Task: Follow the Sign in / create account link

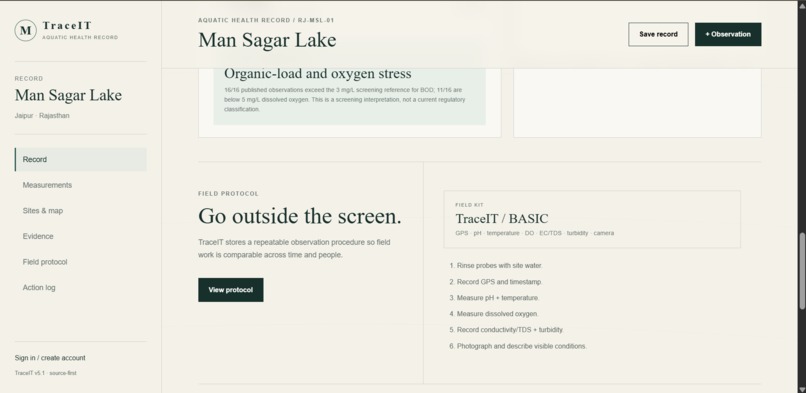Action: click(50, 358)
